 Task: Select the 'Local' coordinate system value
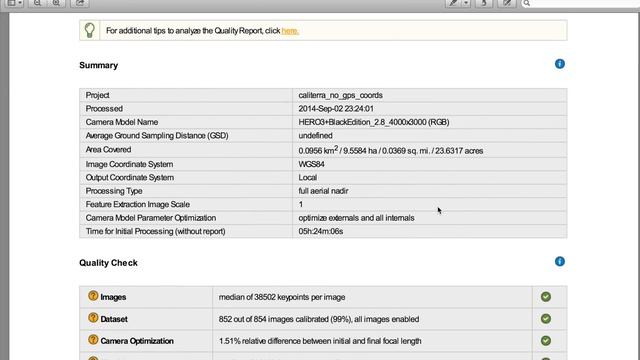tap(308, 178)
